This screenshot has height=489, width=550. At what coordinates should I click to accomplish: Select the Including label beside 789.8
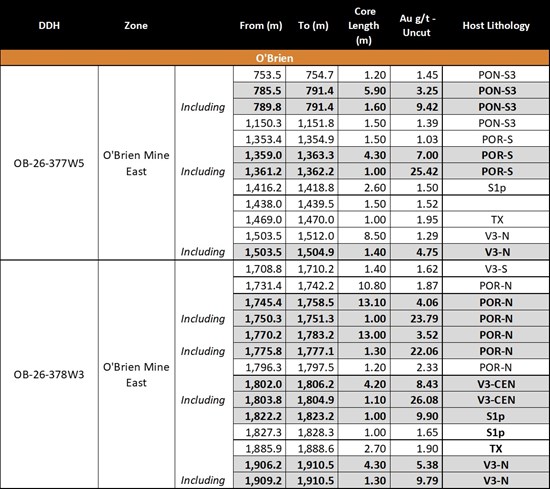(x=203, y=107)
